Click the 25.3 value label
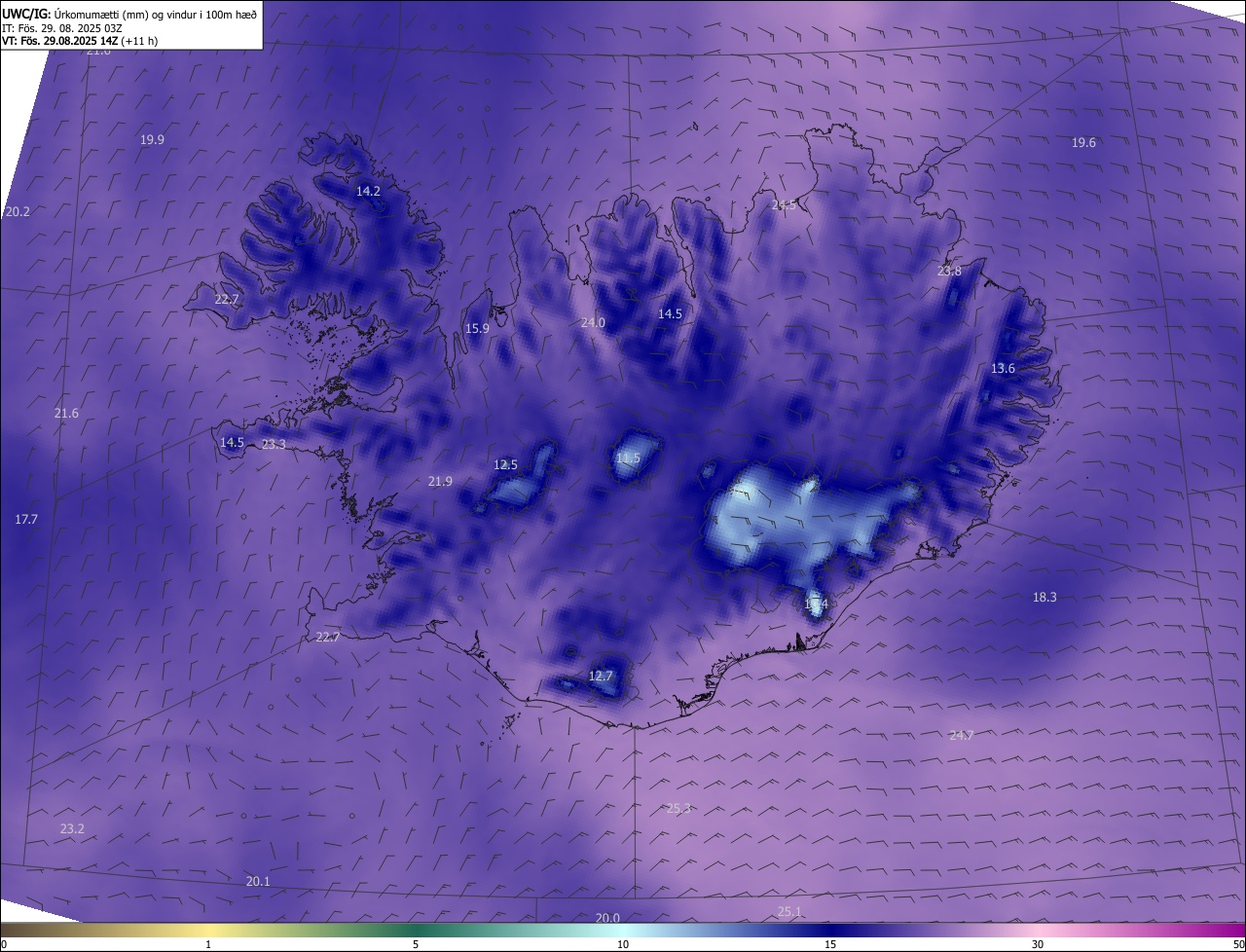The image size is (1246, 952). (x=678, y=809)
